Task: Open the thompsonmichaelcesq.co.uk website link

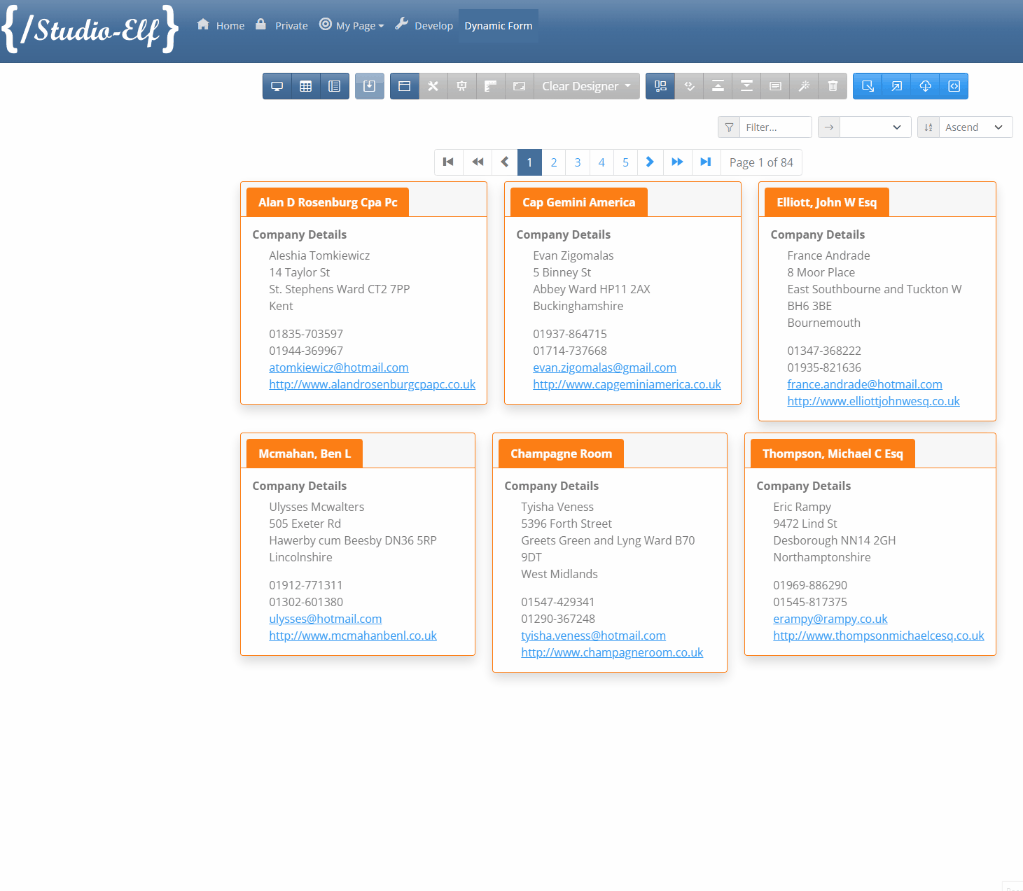Action: pos(879,636)
